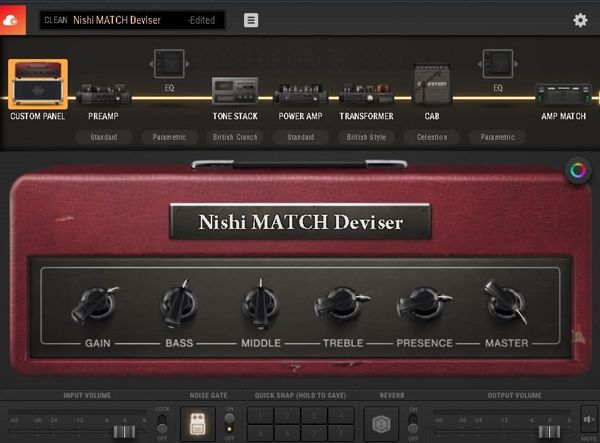Click left arrow of second EQ
Image resolution: width=600 pixels, height=443 pixels.
[479, 64]
